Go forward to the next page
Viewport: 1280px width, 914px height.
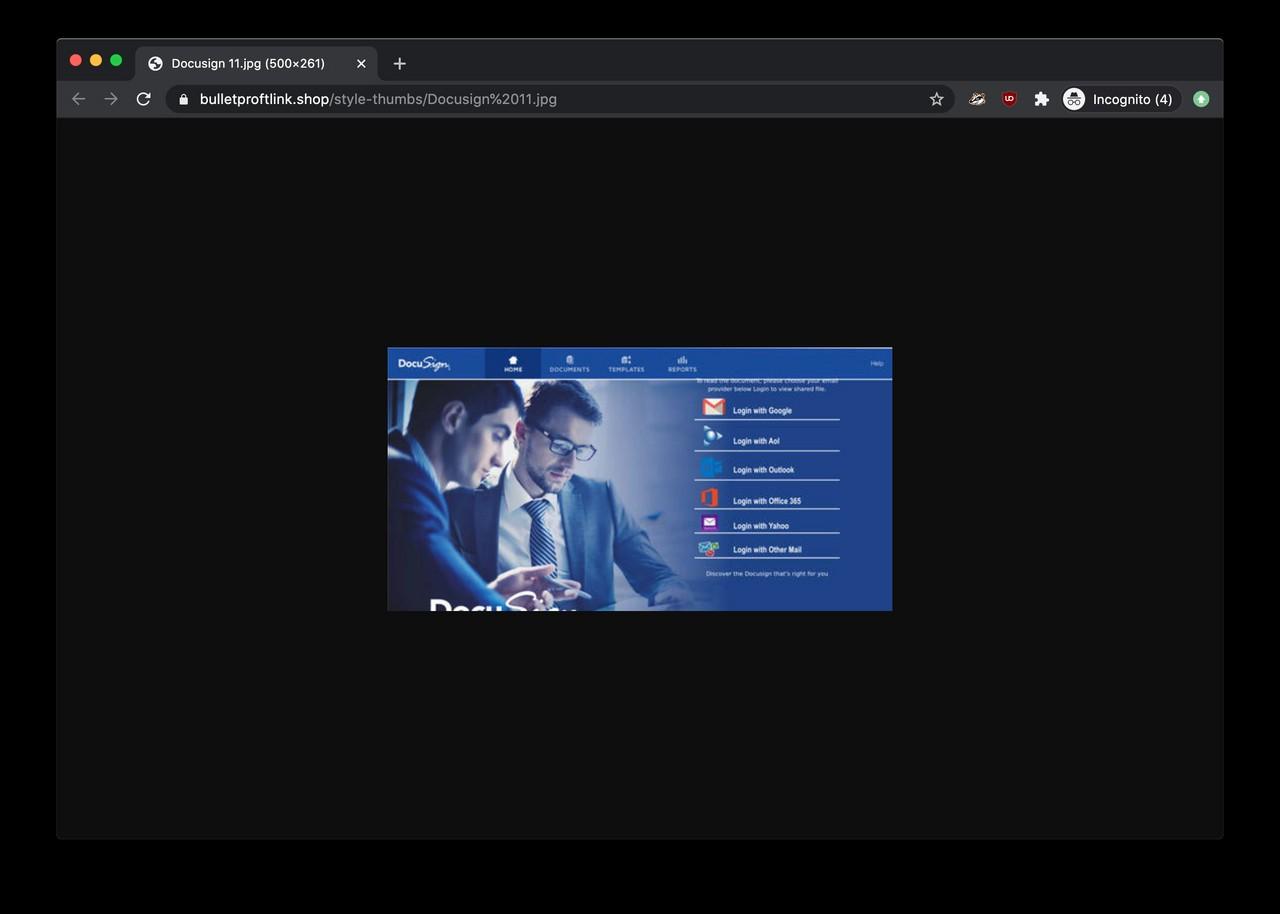pos(111,99)
